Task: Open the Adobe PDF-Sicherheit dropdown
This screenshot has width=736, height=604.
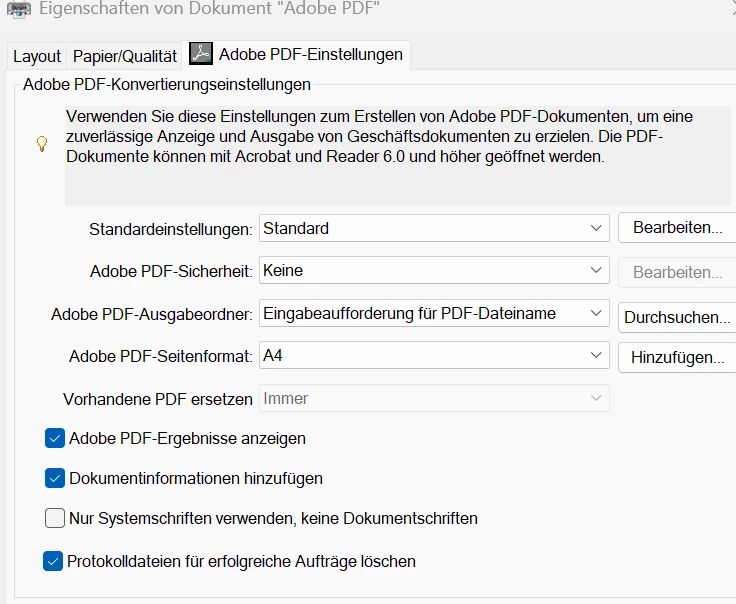Action: (x=434, y=270)
